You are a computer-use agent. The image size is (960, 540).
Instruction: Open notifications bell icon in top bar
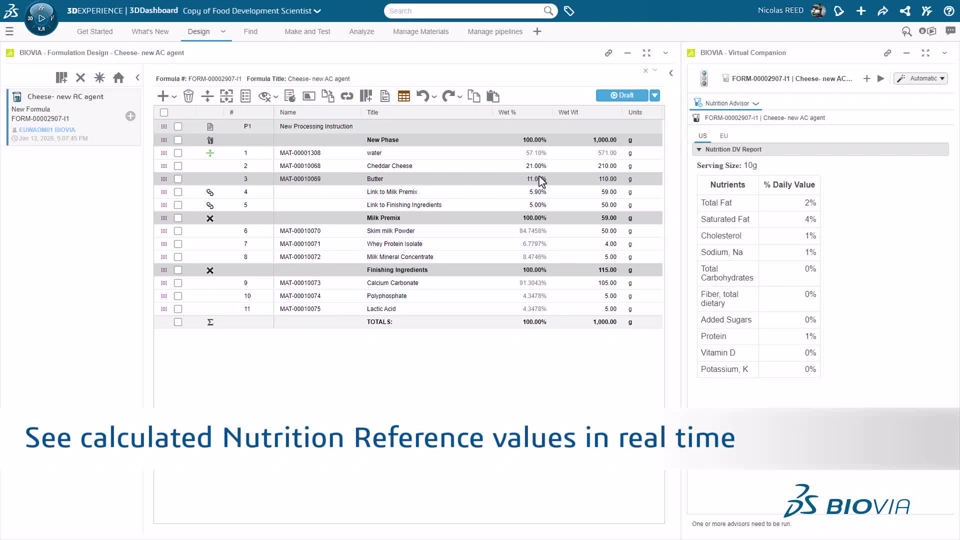tap(839, 11)
